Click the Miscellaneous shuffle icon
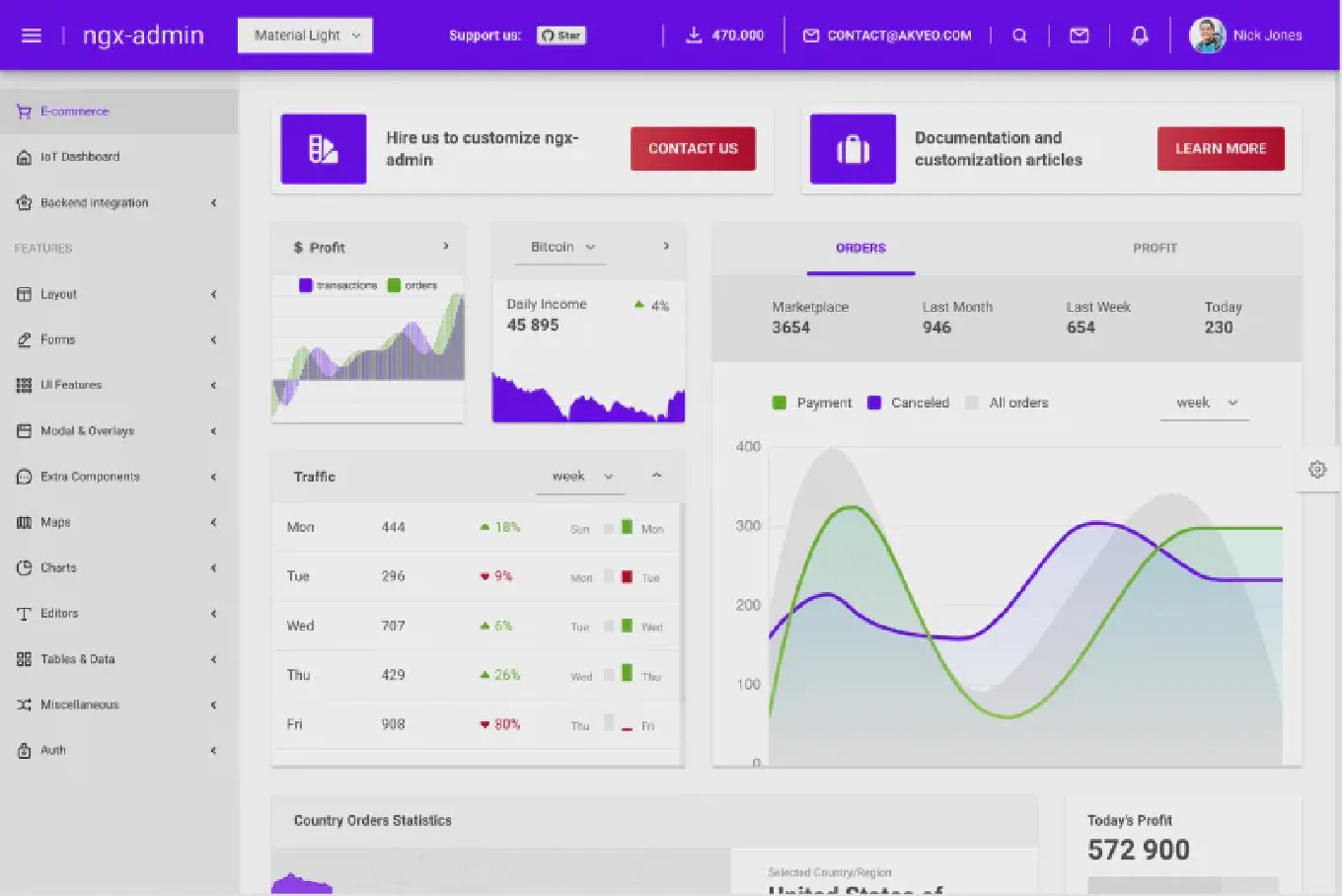The width and height of the screenshot is (1342, 896). (x=24, y=705)
